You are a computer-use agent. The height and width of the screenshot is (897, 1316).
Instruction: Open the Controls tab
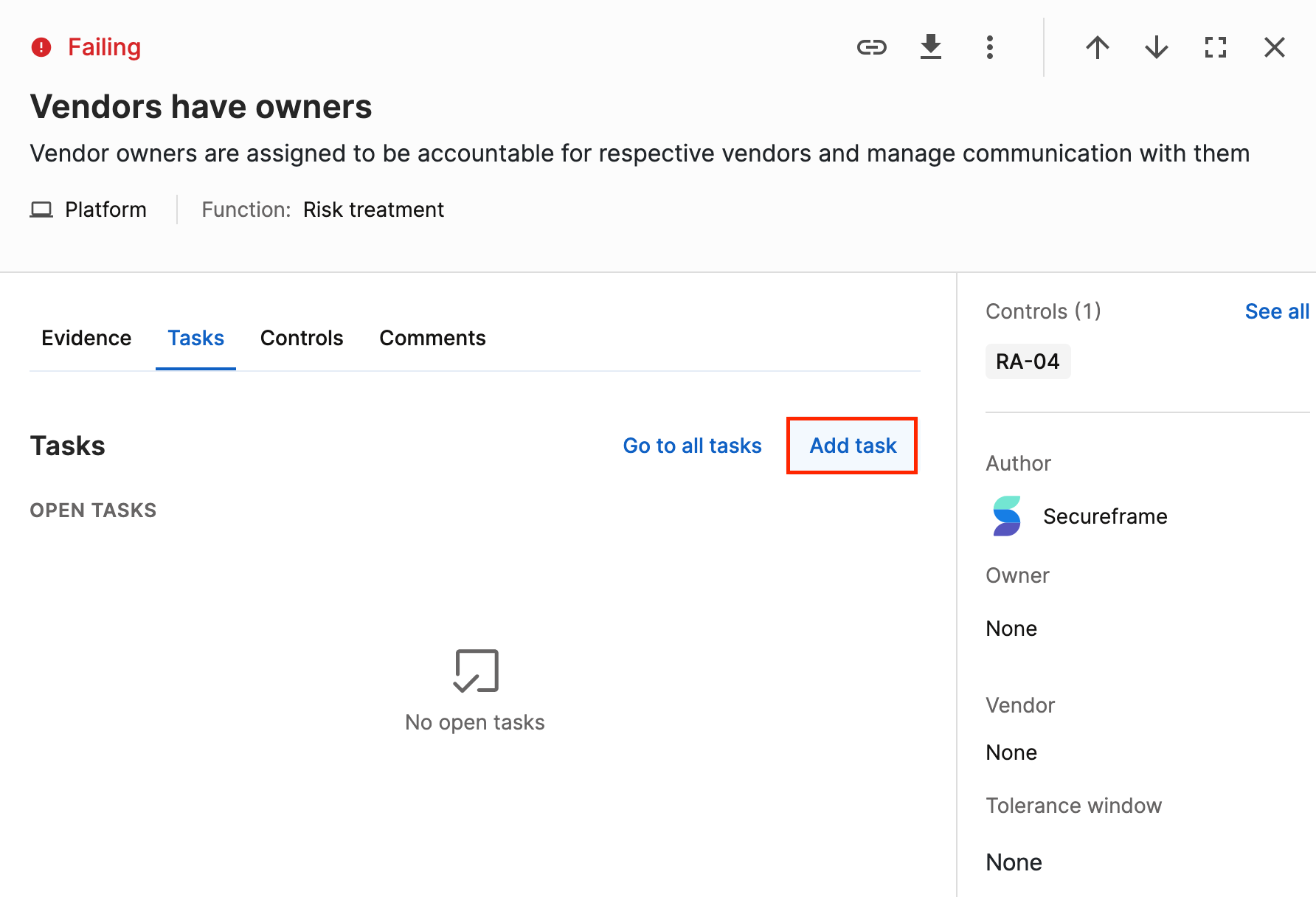tap(302, 338)
